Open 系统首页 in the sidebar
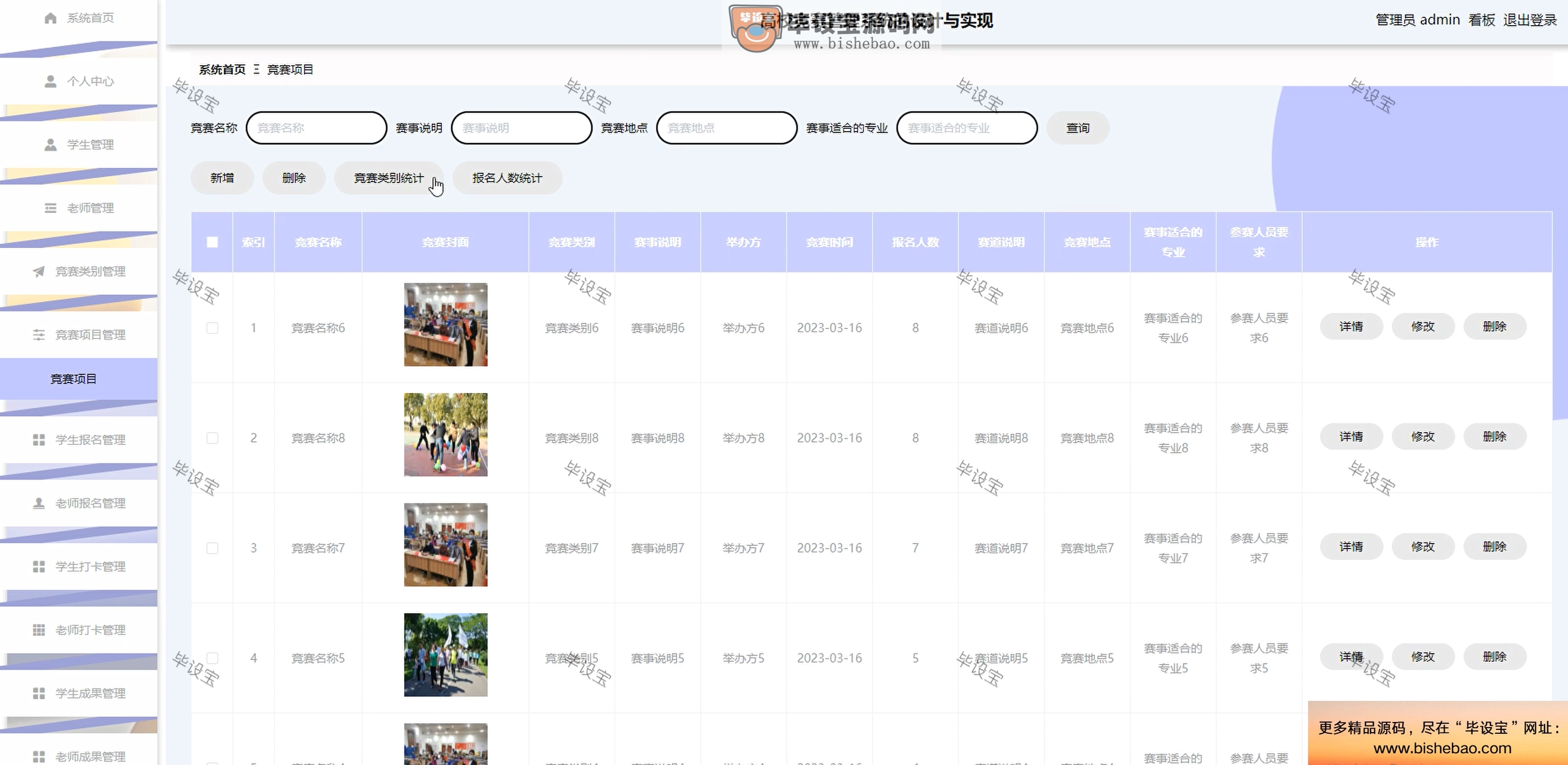 click(x=79, y=18)
